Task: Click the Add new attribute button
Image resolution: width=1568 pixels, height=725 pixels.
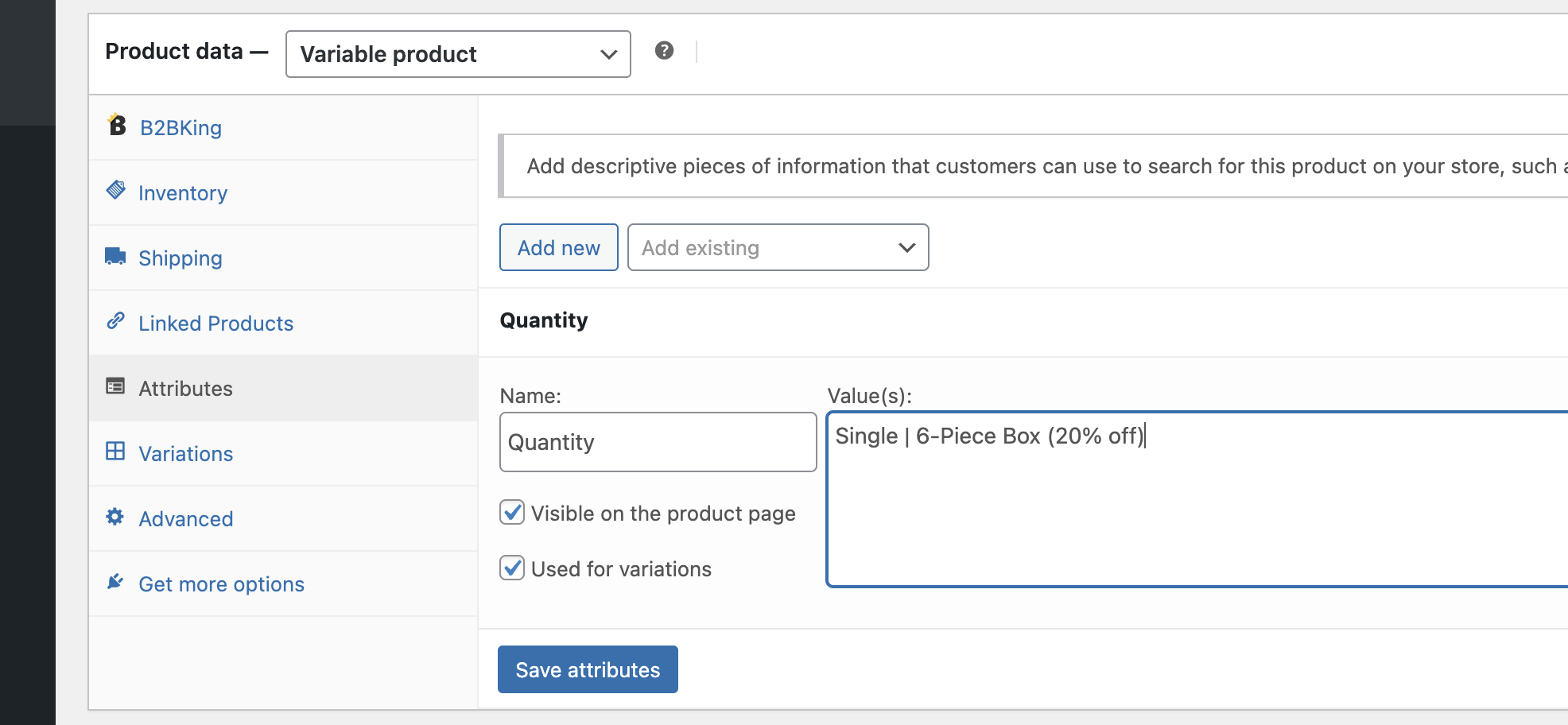Action: [x=559, y=247]
